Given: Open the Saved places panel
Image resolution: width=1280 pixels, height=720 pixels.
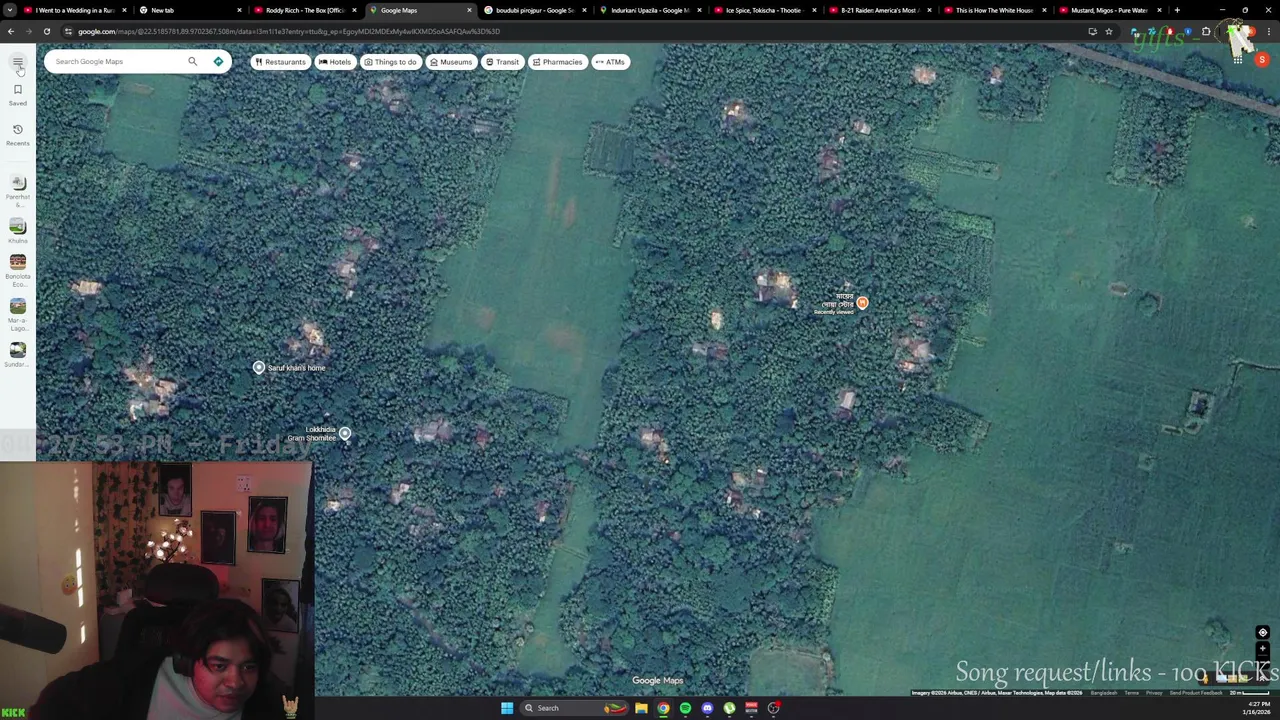Looking at the screenshot, I should coord(17,94).
